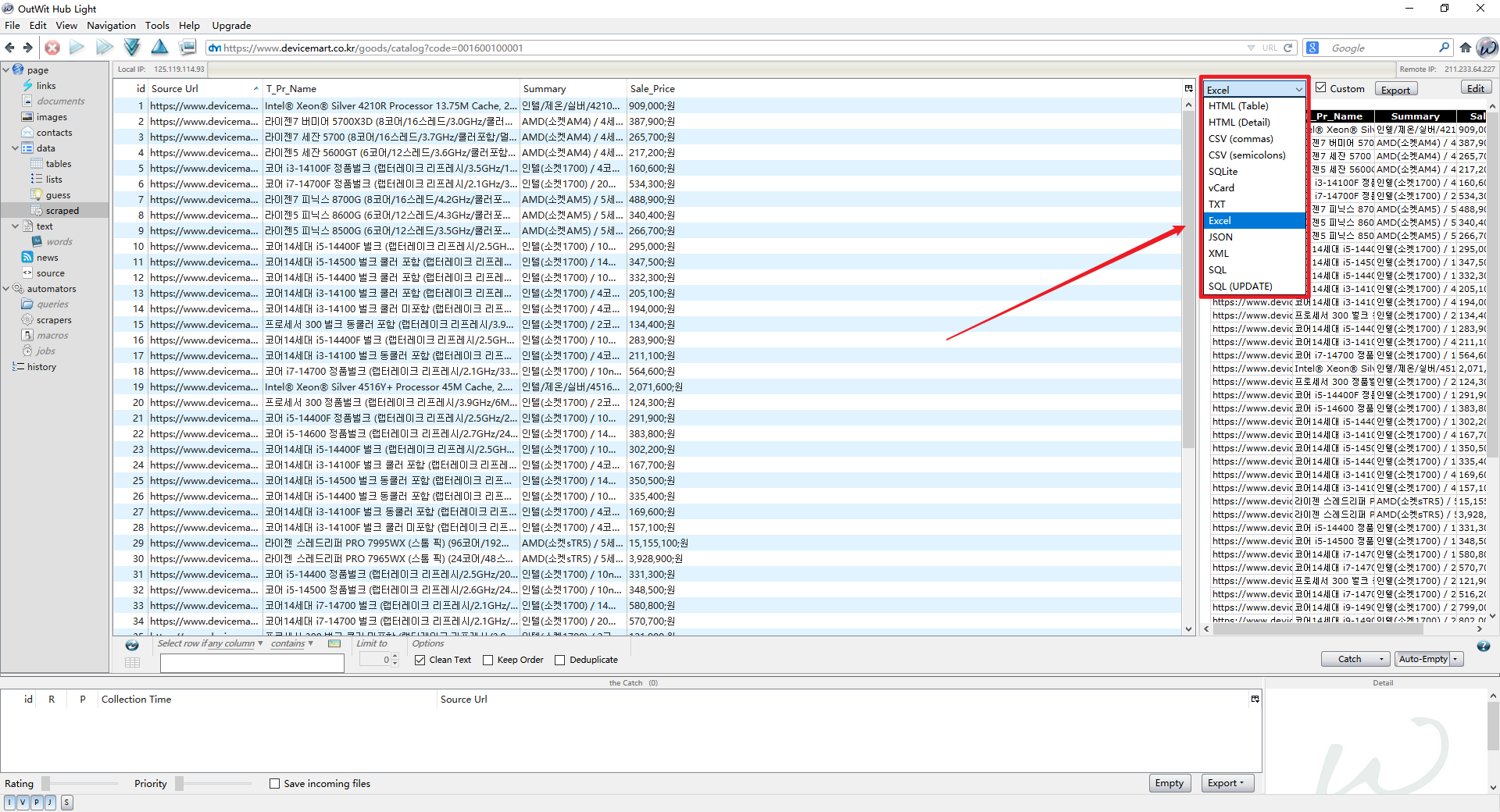Open the Catch button dropdown arrow
This screenshot has height=812, width=1500.
tap(1382, 659)
